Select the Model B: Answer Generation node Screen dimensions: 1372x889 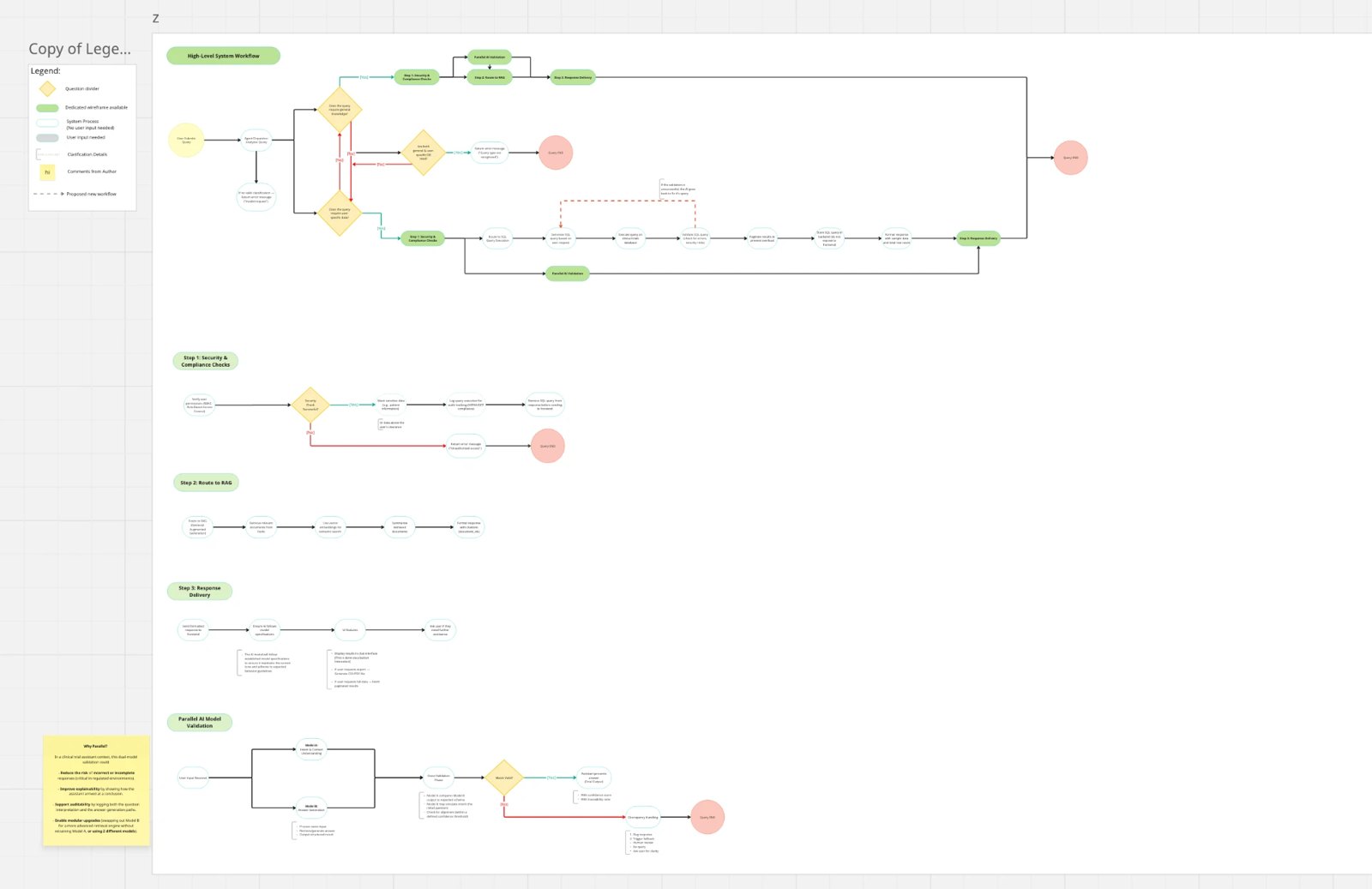[311, 808]
